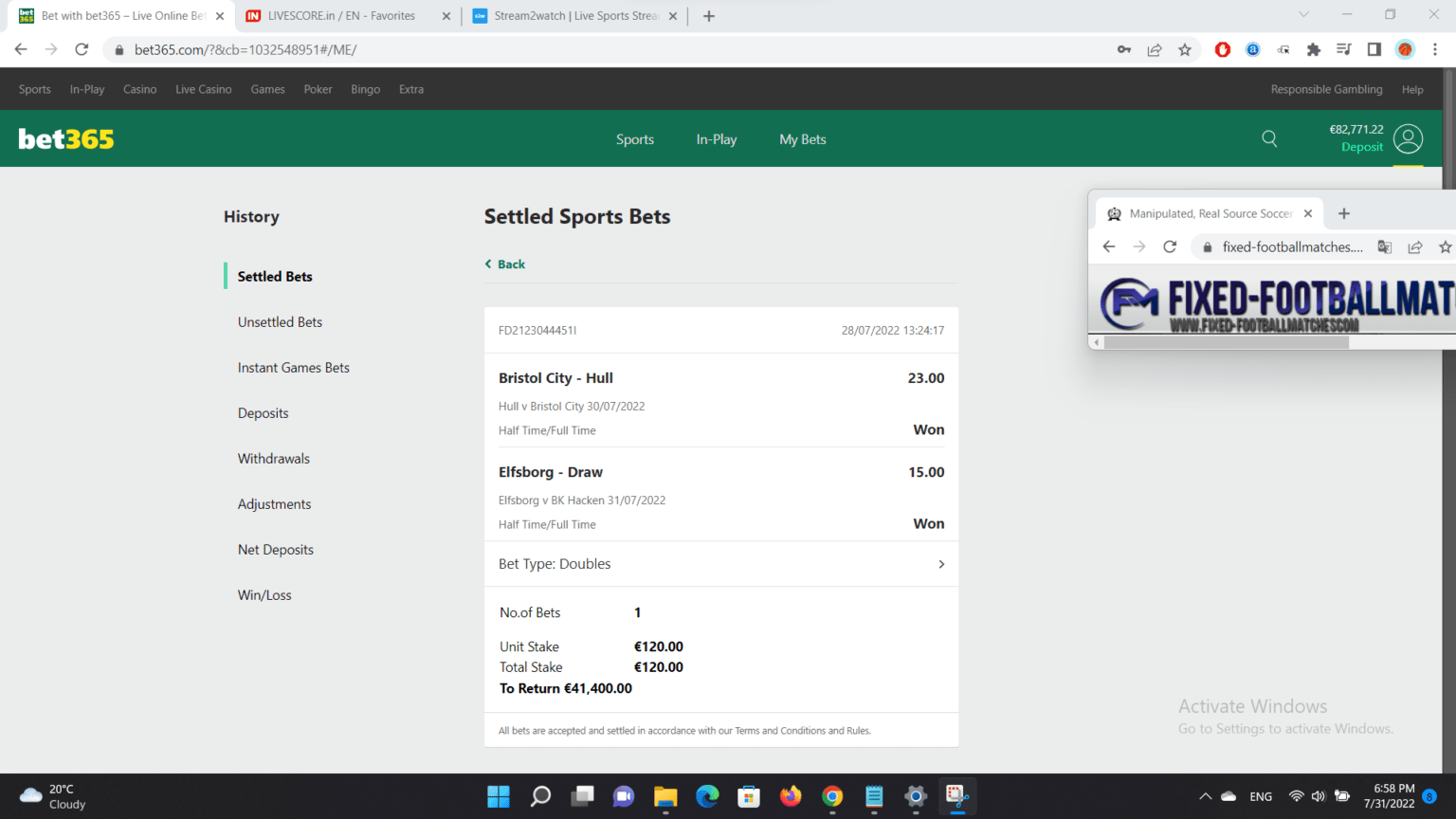The width and height of the screenshot is (1456, 819).
Task: Click popup window's horizontal scrollbar
Action: point(1227,342)
